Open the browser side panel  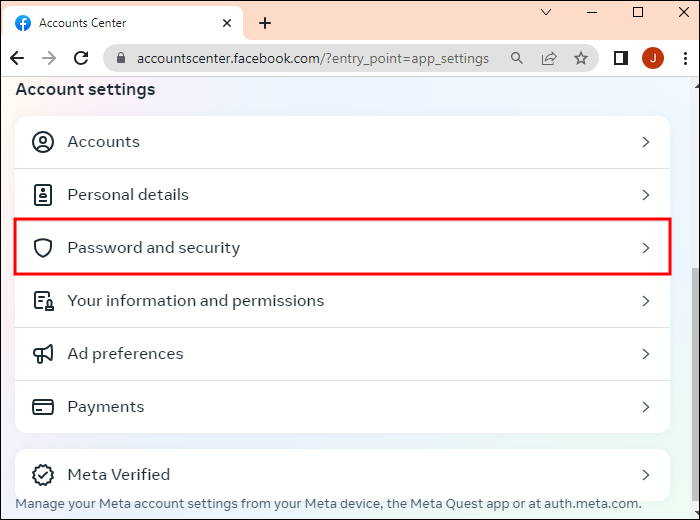pyautogui.click(x=621, y=58)
